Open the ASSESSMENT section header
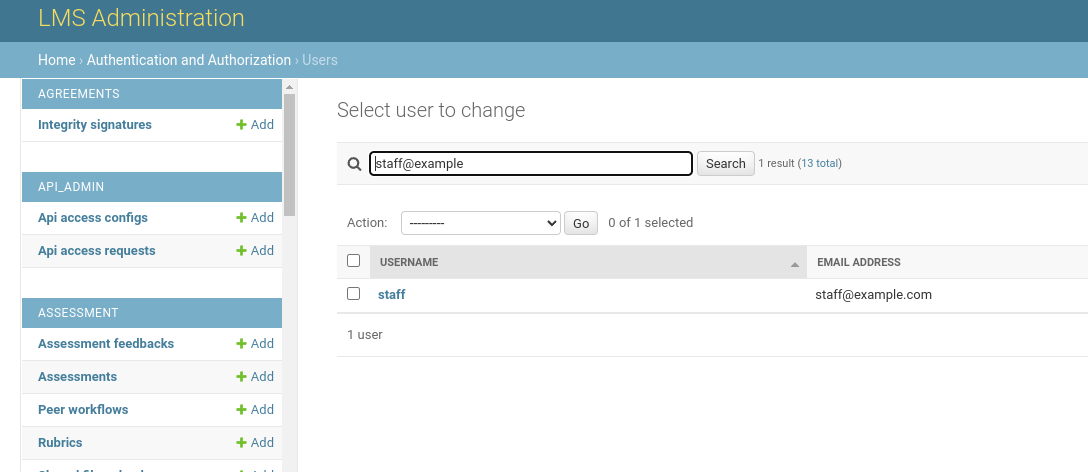The width and height of the screenshot is (1088, 472). pos(78,312)
